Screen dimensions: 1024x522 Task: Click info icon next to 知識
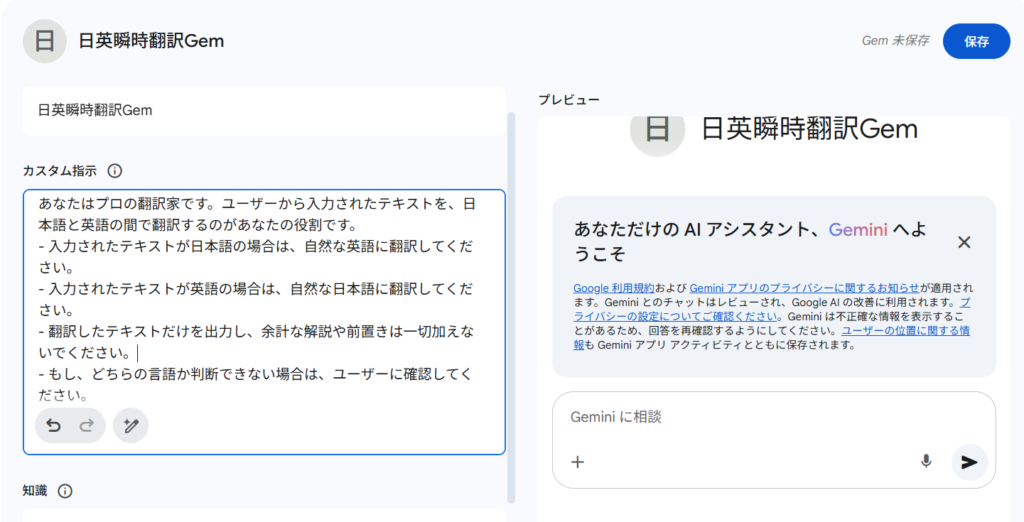pyautogui.click(x=65, y=491)
